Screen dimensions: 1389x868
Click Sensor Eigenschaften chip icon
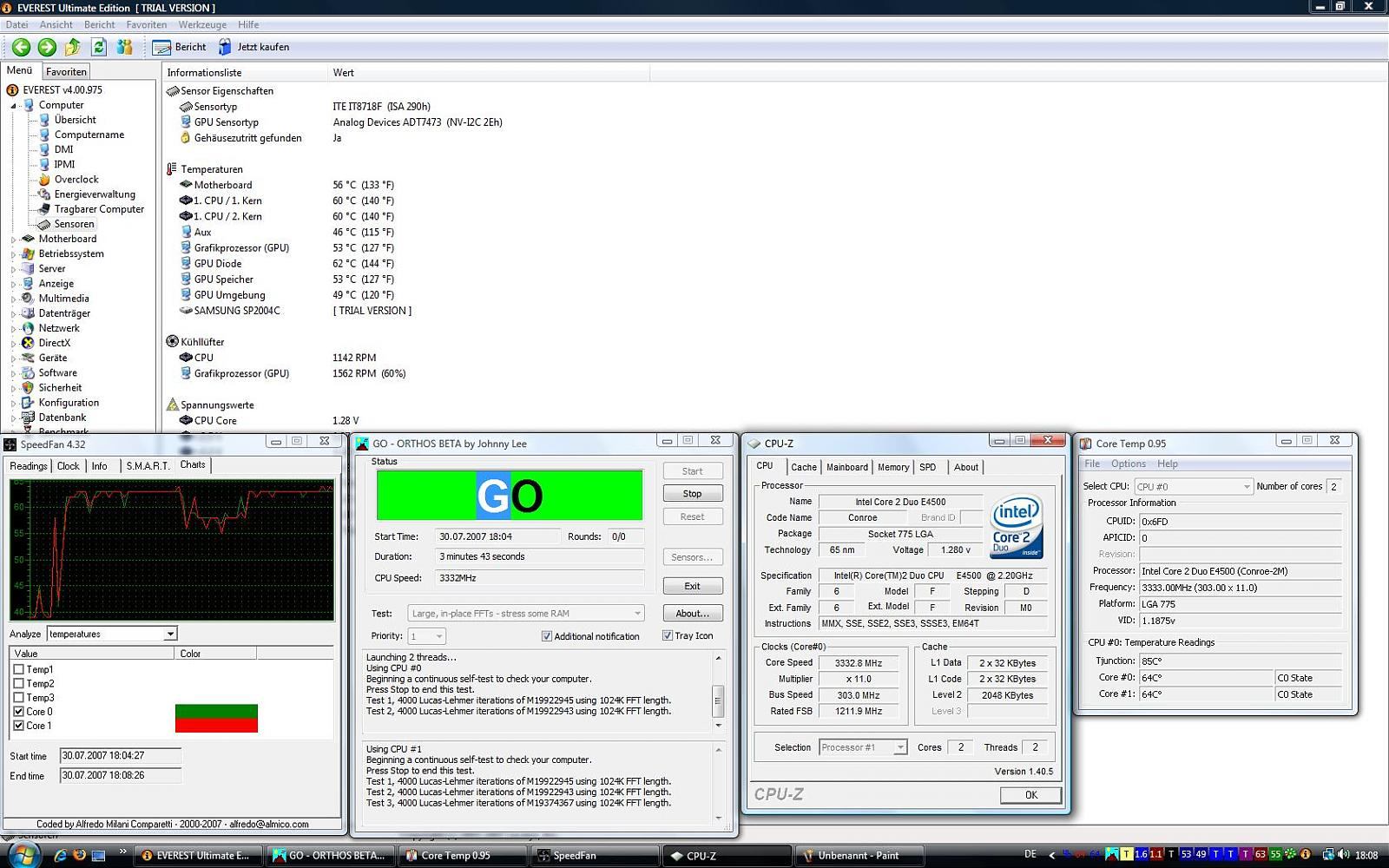[172, 90]
